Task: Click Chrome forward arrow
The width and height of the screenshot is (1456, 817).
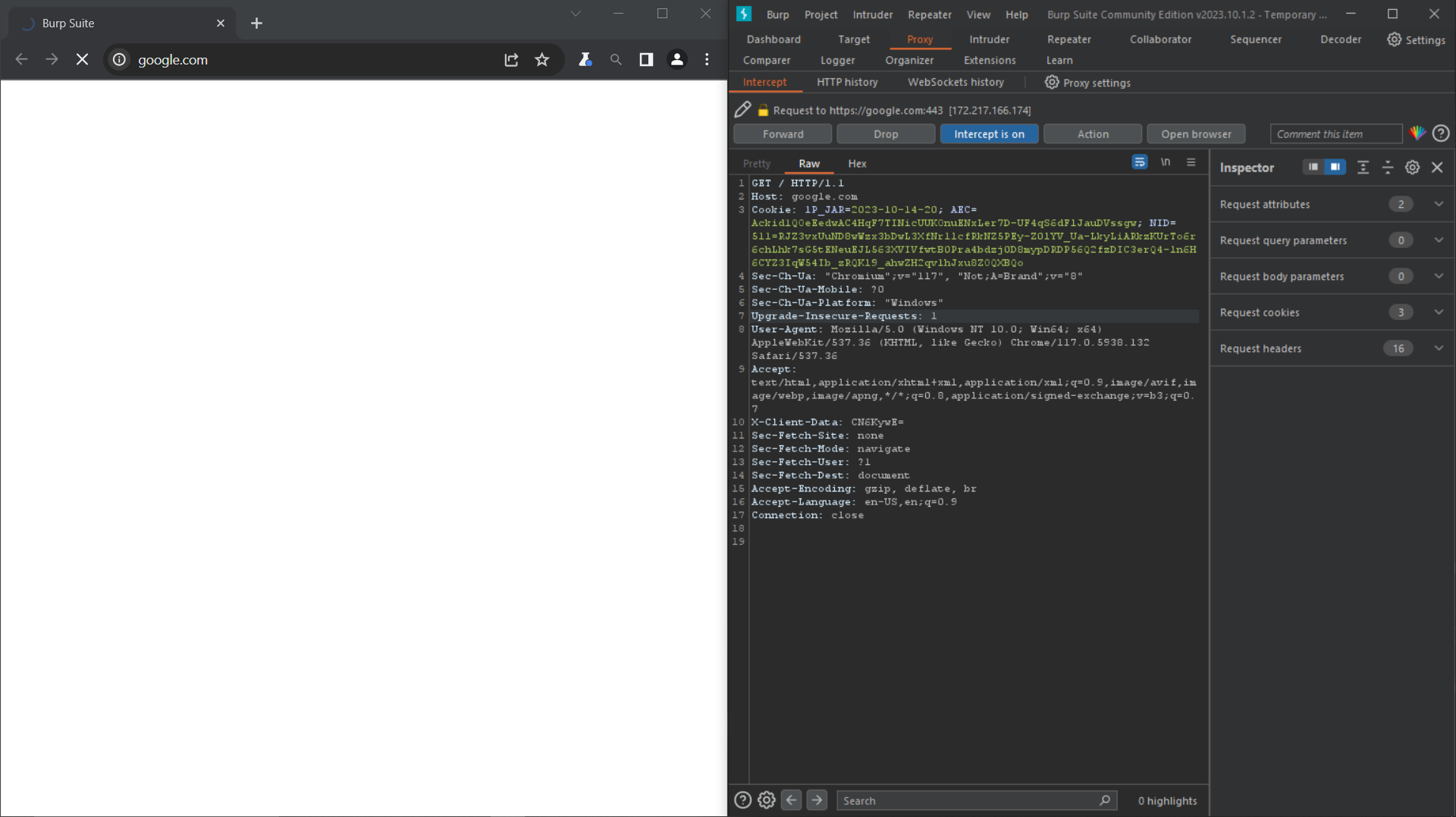Action: coord(52,59)
